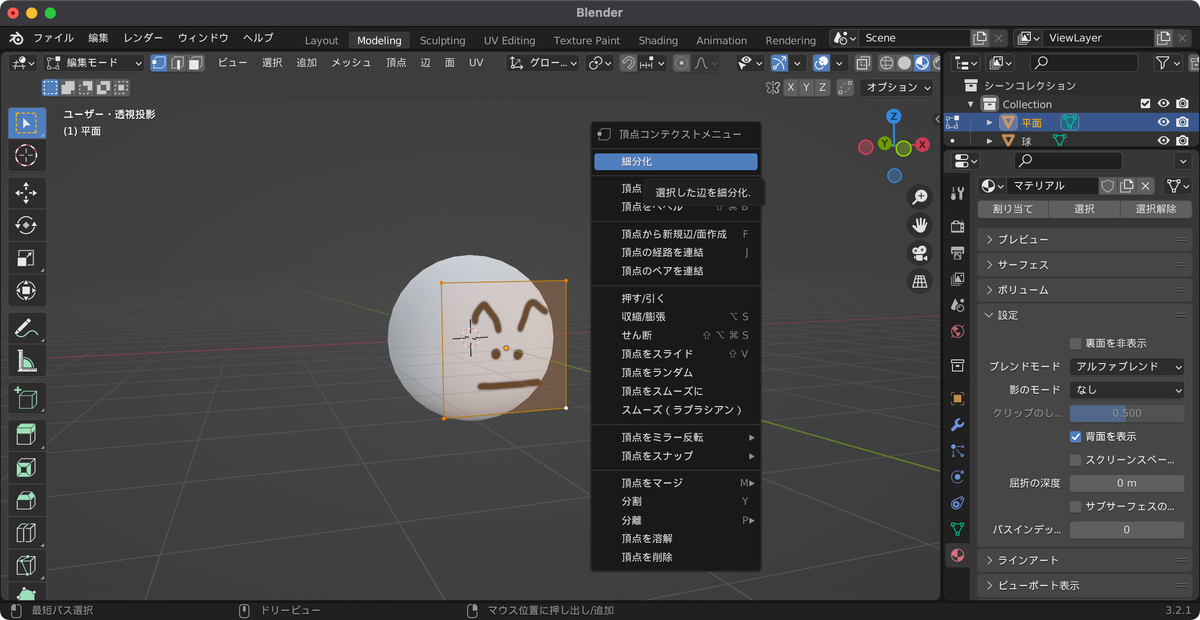Open the メッシュ header menu
This screenshot has width=1200, height=620.
point(351,63)
